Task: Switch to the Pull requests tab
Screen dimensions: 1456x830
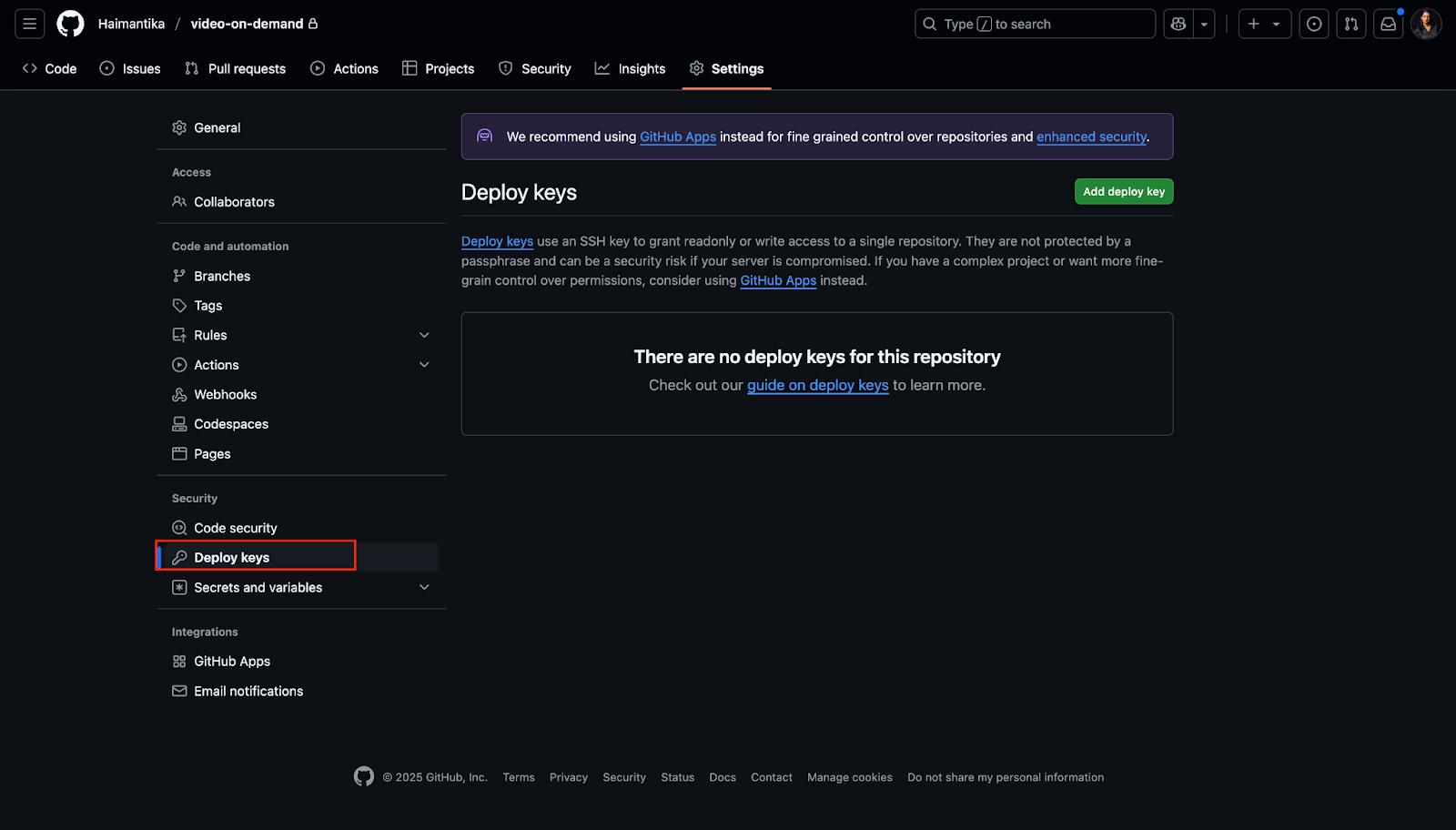Action: [235, 68]
